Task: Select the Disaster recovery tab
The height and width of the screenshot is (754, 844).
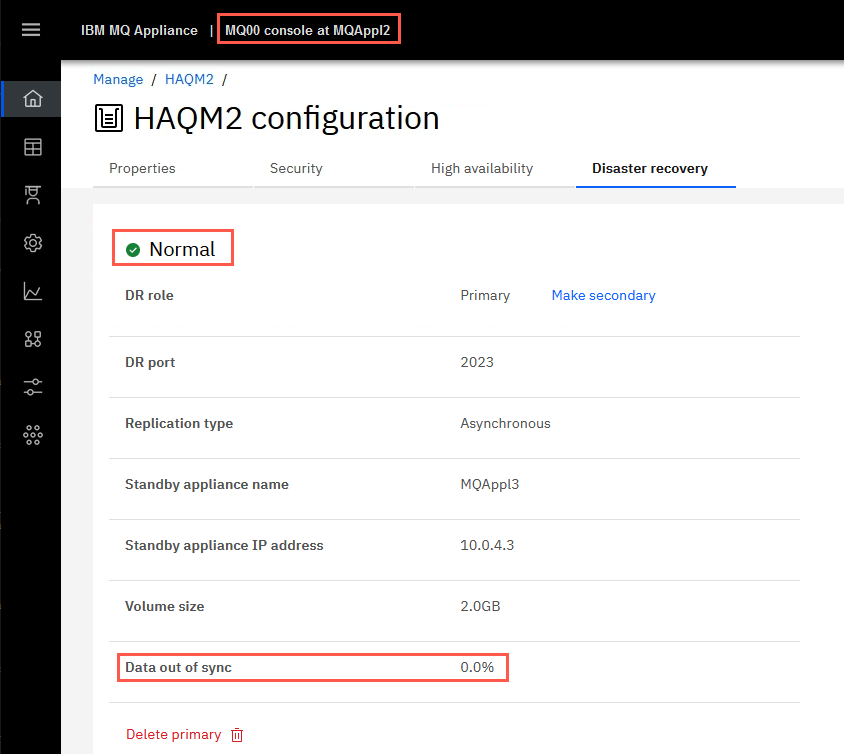Action: click(x=650, y=168)
